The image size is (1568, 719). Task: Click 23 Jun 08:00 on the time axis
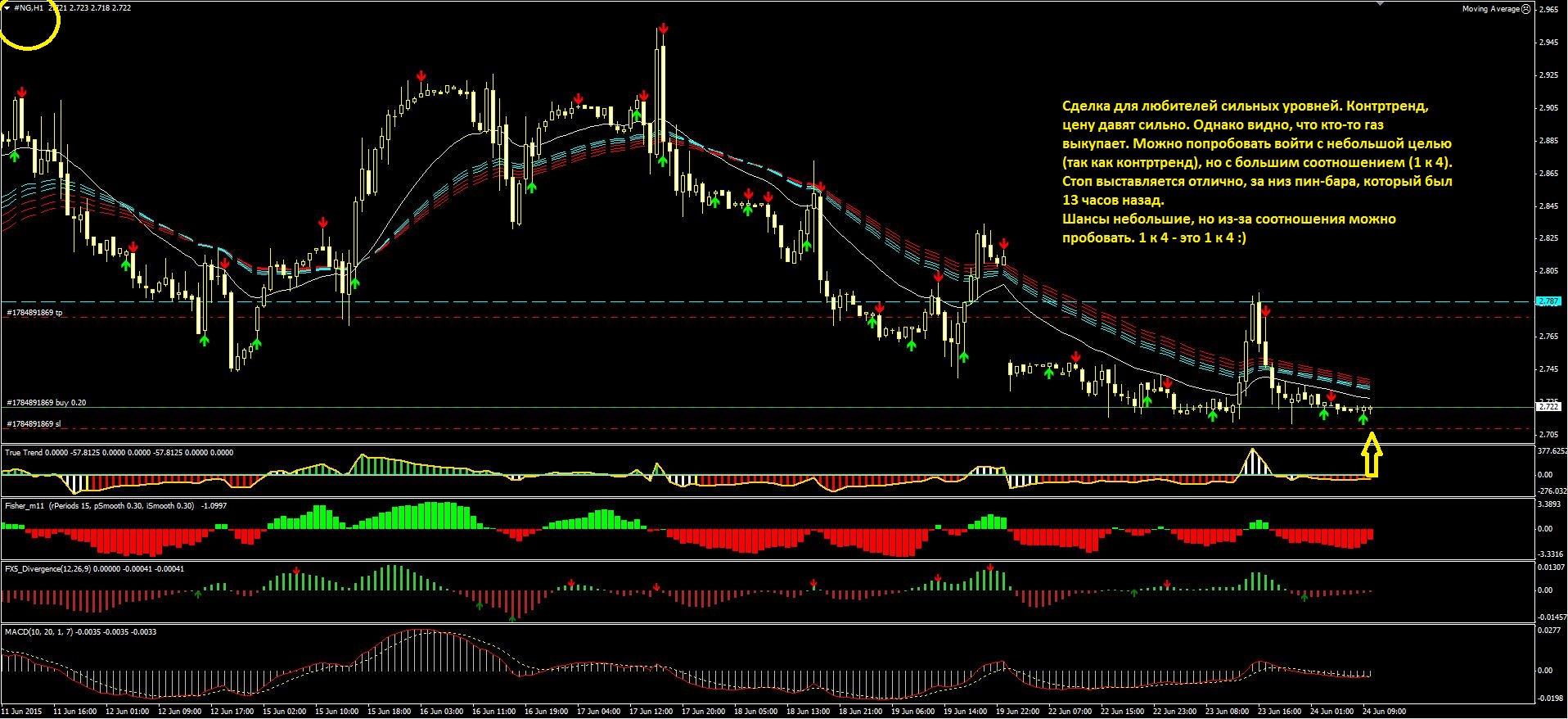coord(1227,711)
